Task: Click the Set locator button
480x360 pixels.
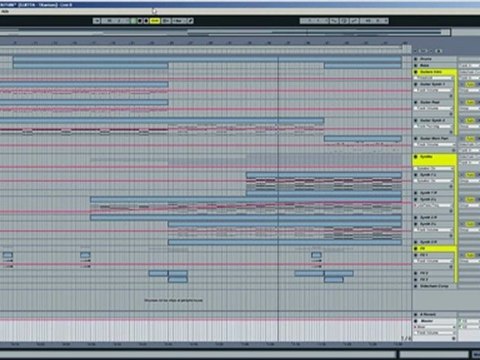Action: point(423,51)
